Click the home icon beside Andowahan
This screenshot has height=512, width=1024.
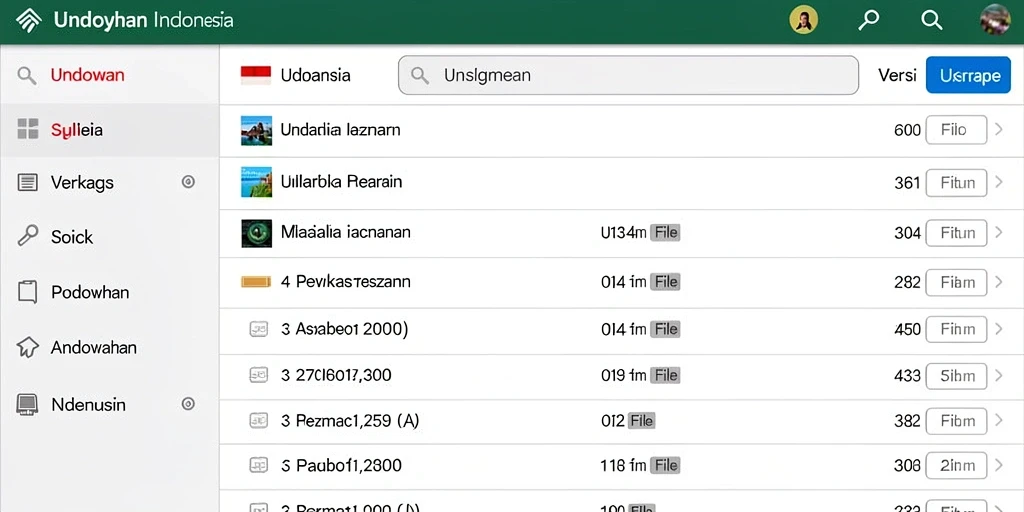27,347
